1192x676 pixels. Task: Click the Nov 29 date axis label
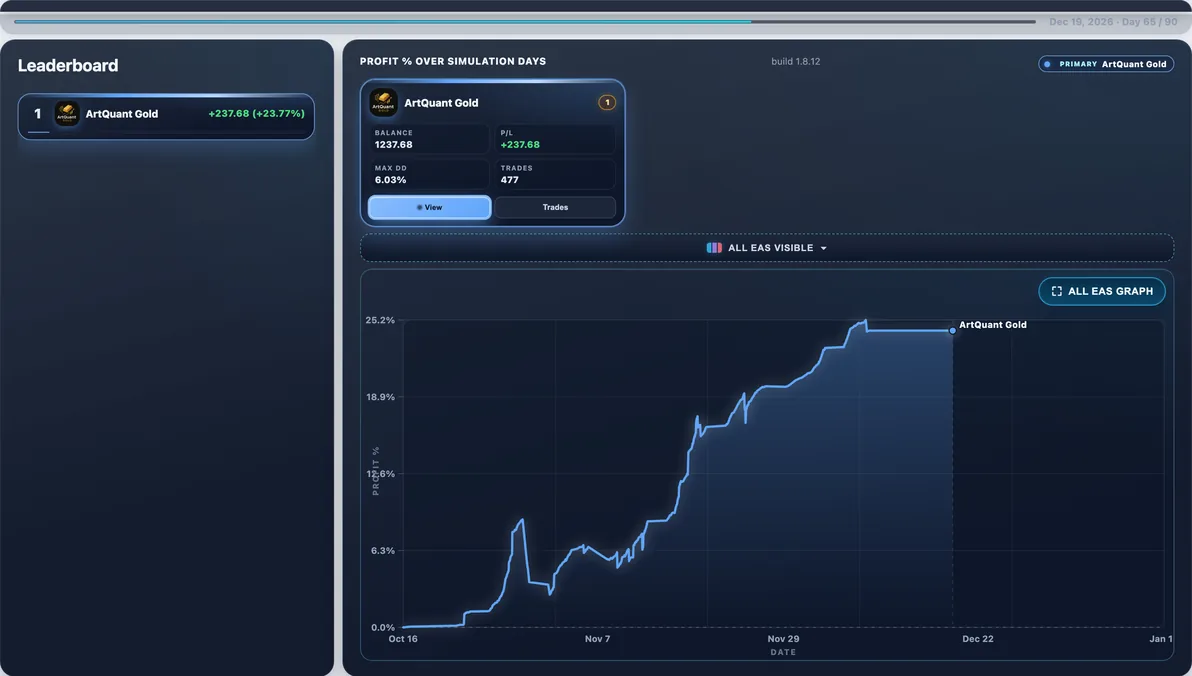[x=783, y=639]
